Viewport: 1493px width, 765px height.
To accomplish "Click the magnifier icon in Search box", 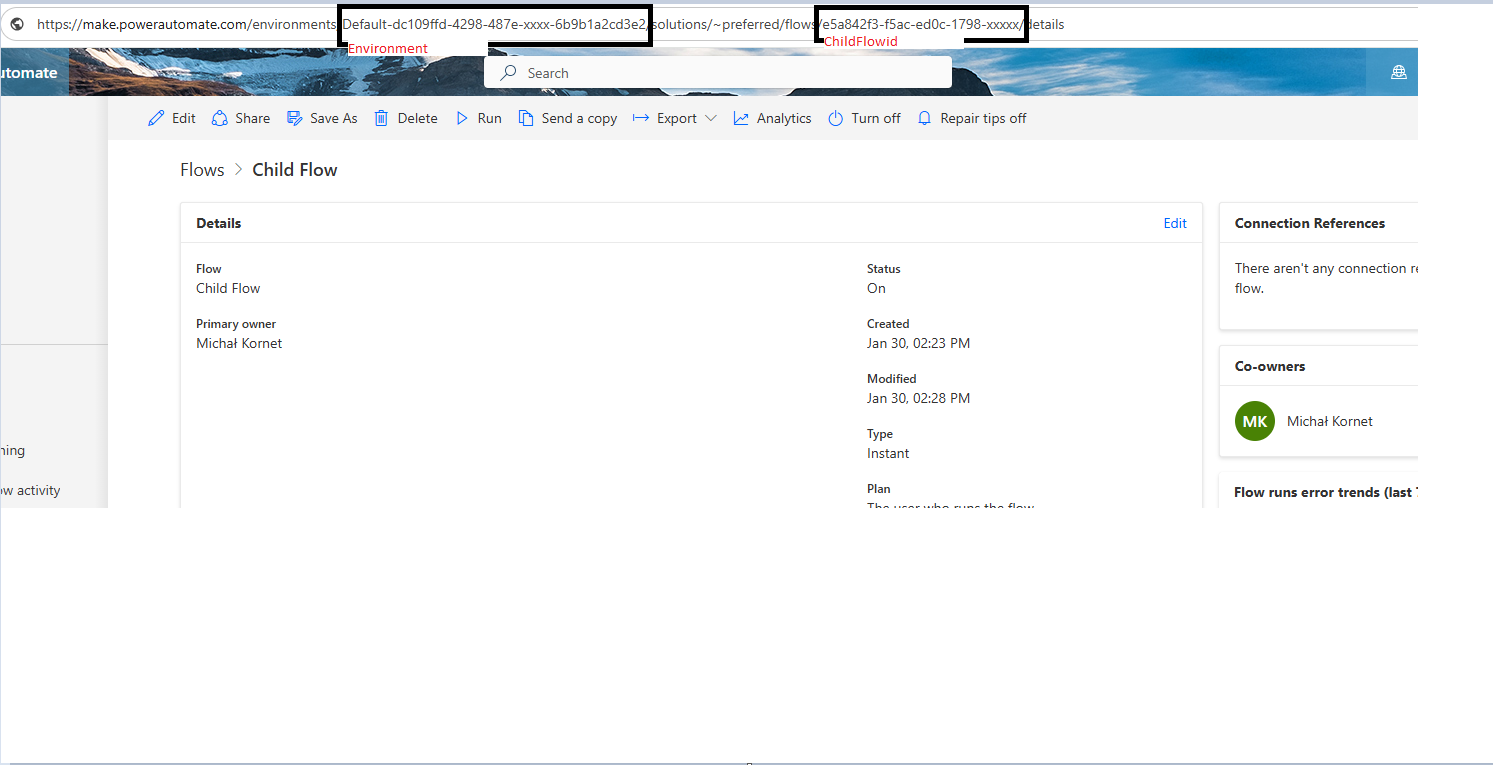I will tap(509, 73).
